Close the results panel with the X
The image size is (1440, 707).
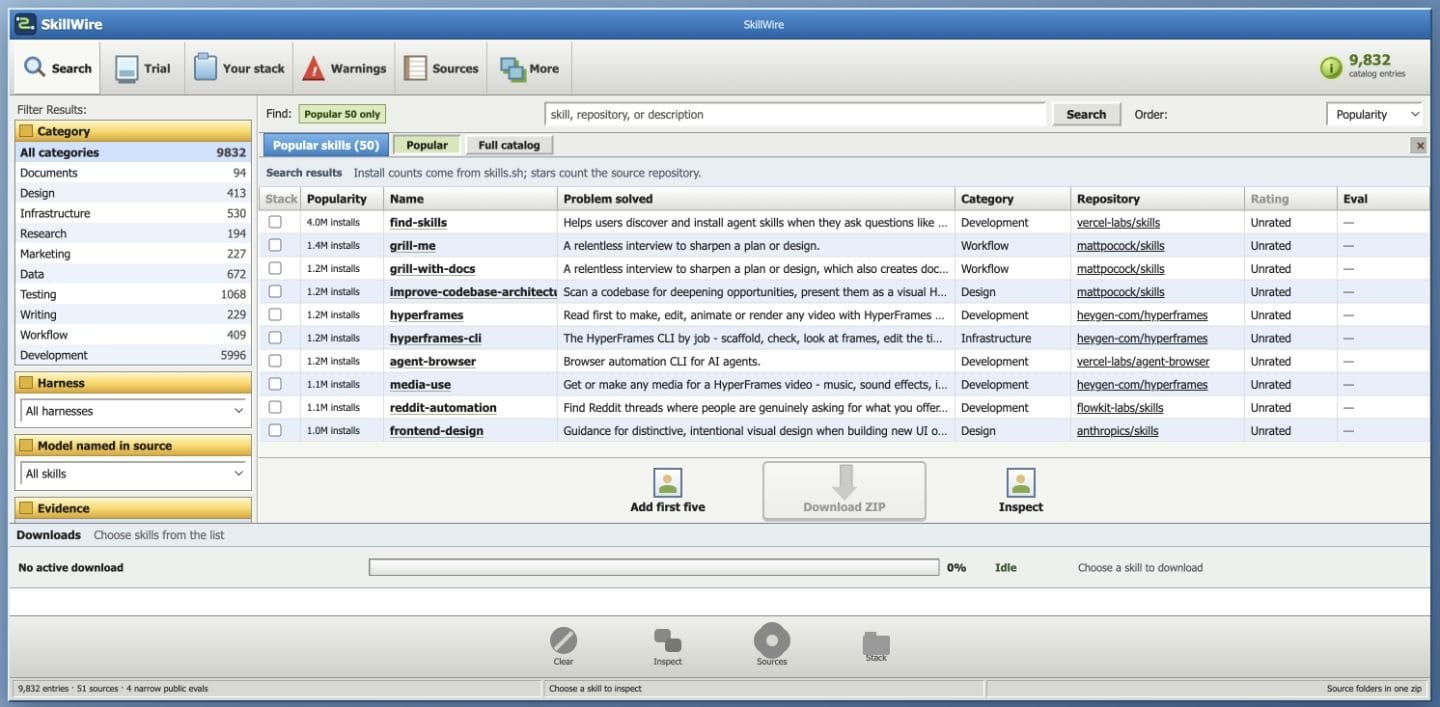pyautogui.click(x=1418, y=145)
